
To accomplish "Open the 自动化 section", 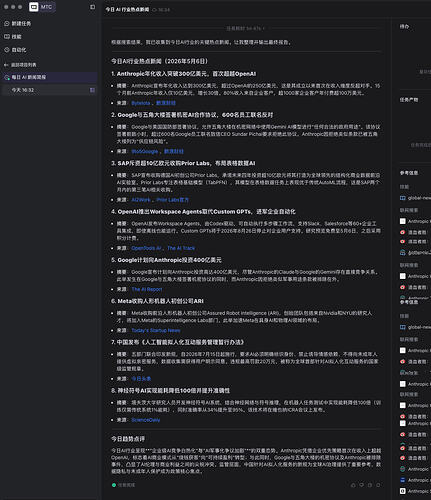I will click(15, 50).
